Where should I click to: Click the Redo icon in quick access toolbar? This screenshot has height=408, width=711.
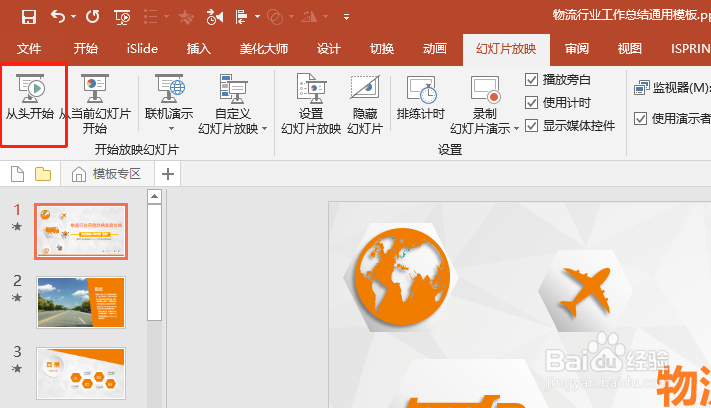93,17
